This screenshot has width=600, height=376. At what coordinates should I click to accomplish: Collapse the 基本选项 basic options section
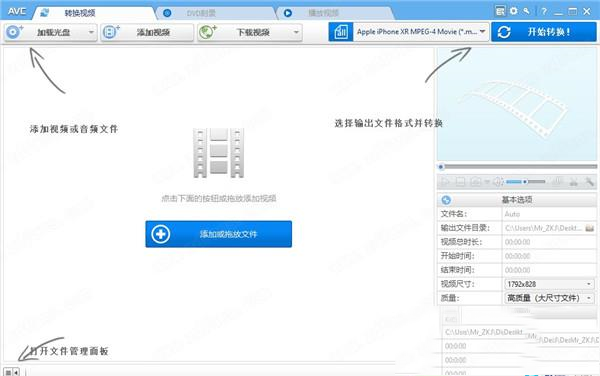tap(446, 200)
